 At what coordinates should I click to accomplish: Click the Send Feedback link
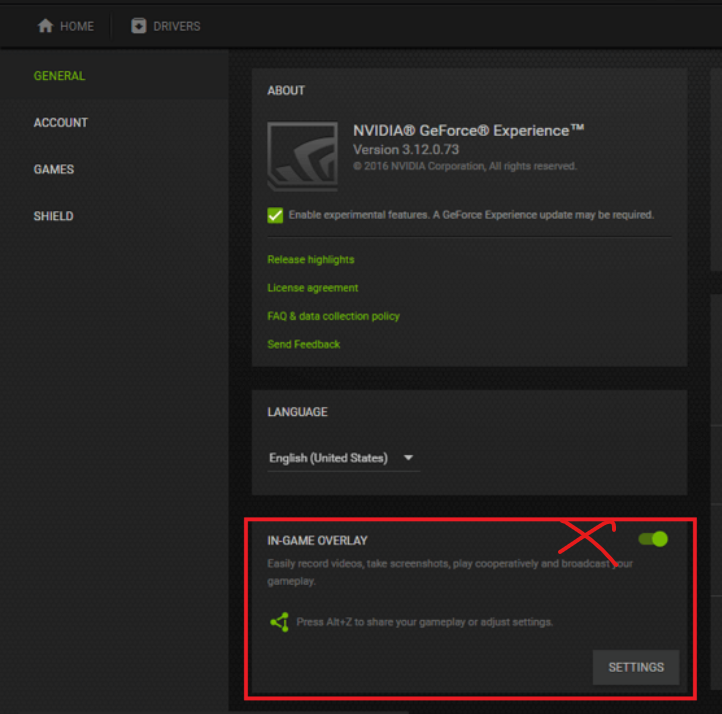303,344
